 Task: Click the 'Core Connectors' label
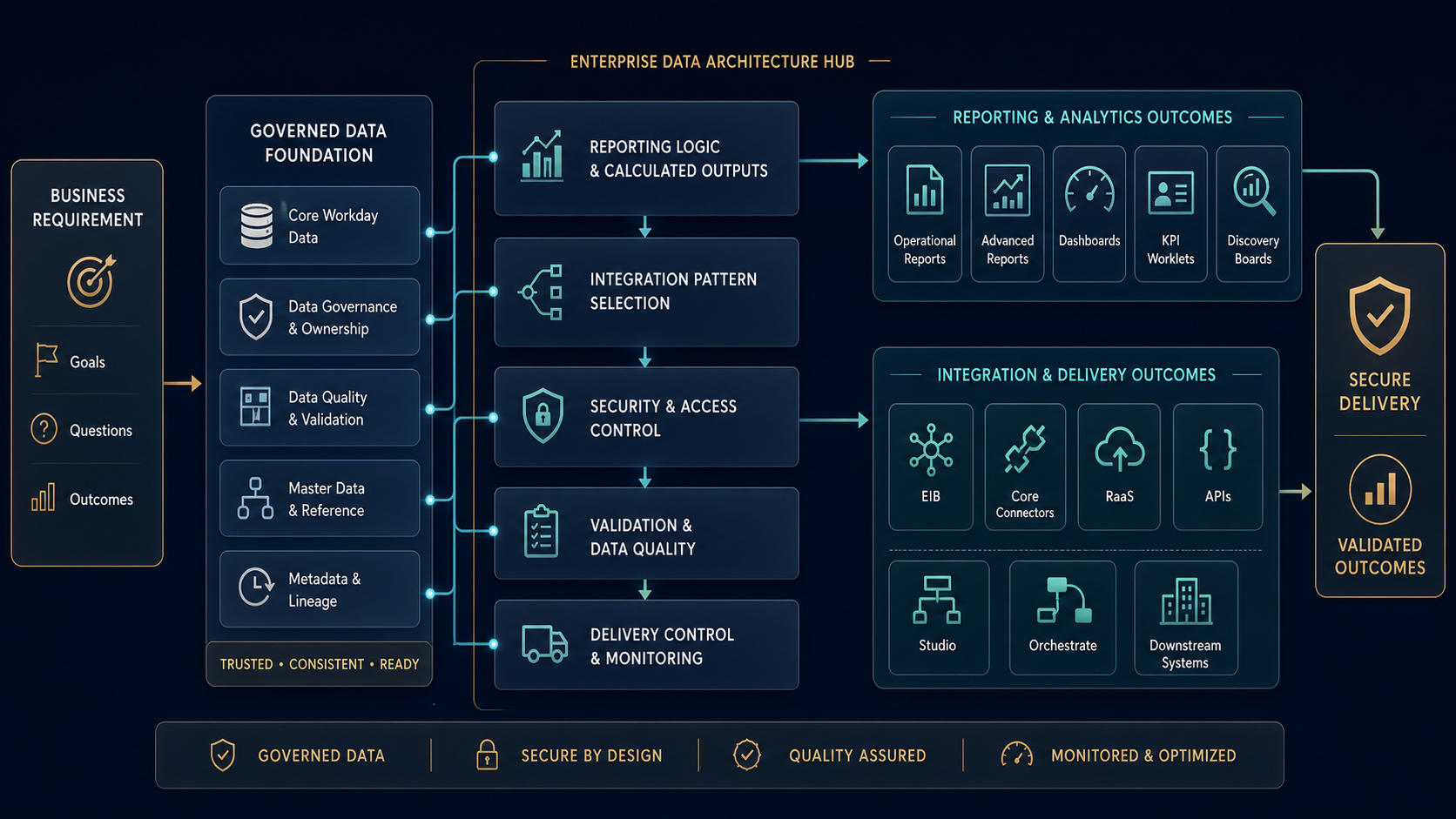pyautogui.click(x=1025, y=504)
